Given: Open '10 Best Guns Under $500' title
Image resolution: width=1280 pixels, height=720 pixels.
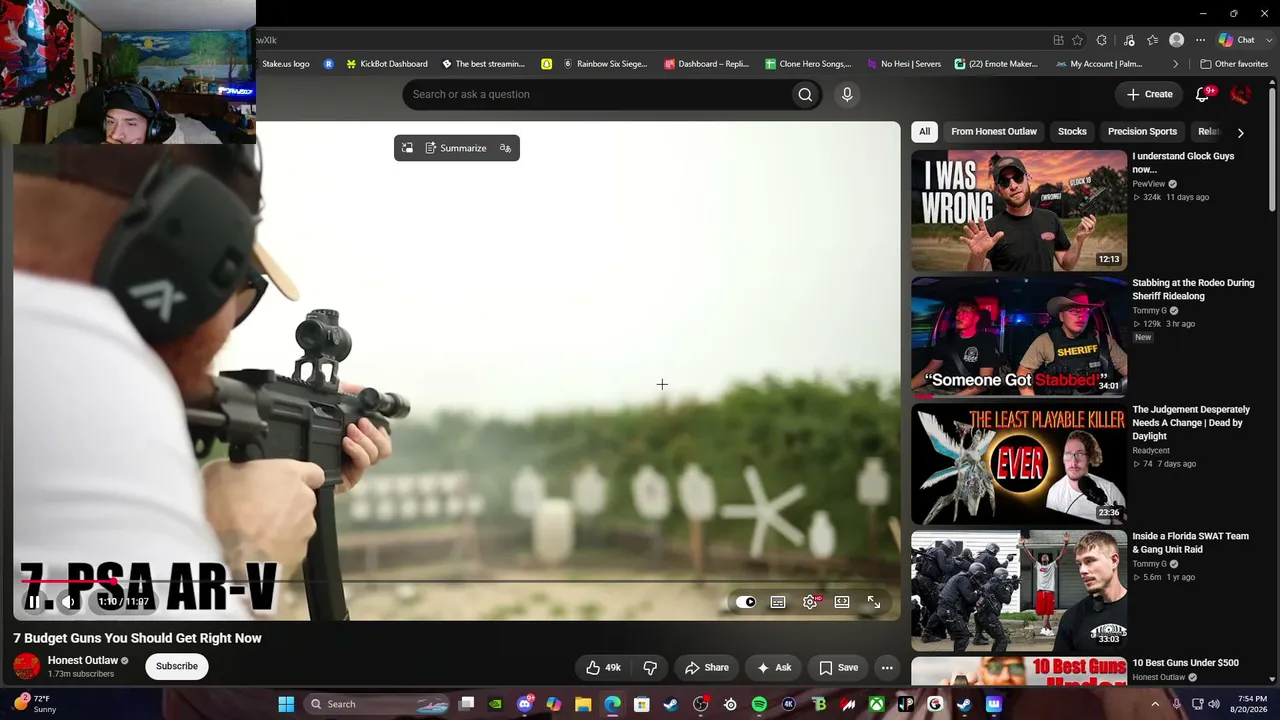Looking at the screenshot, I should [1185, 663].
